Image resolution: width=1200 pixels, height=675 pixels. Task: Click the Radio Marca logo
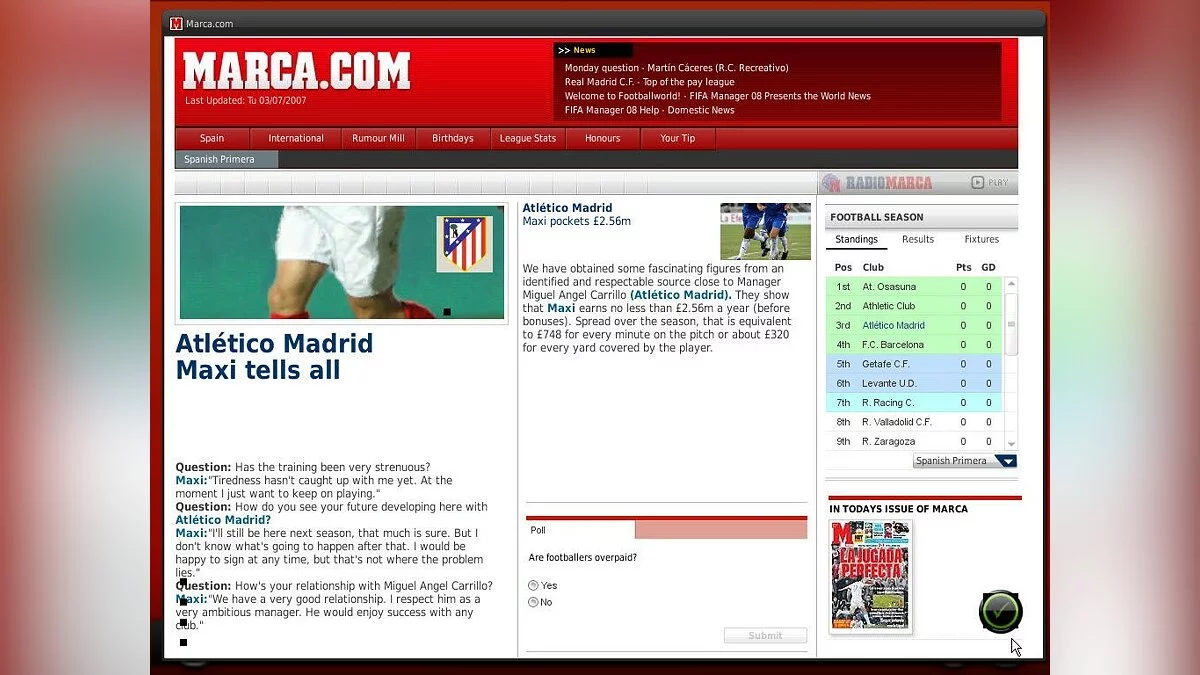pyautogui.click(x=877, y=182)
